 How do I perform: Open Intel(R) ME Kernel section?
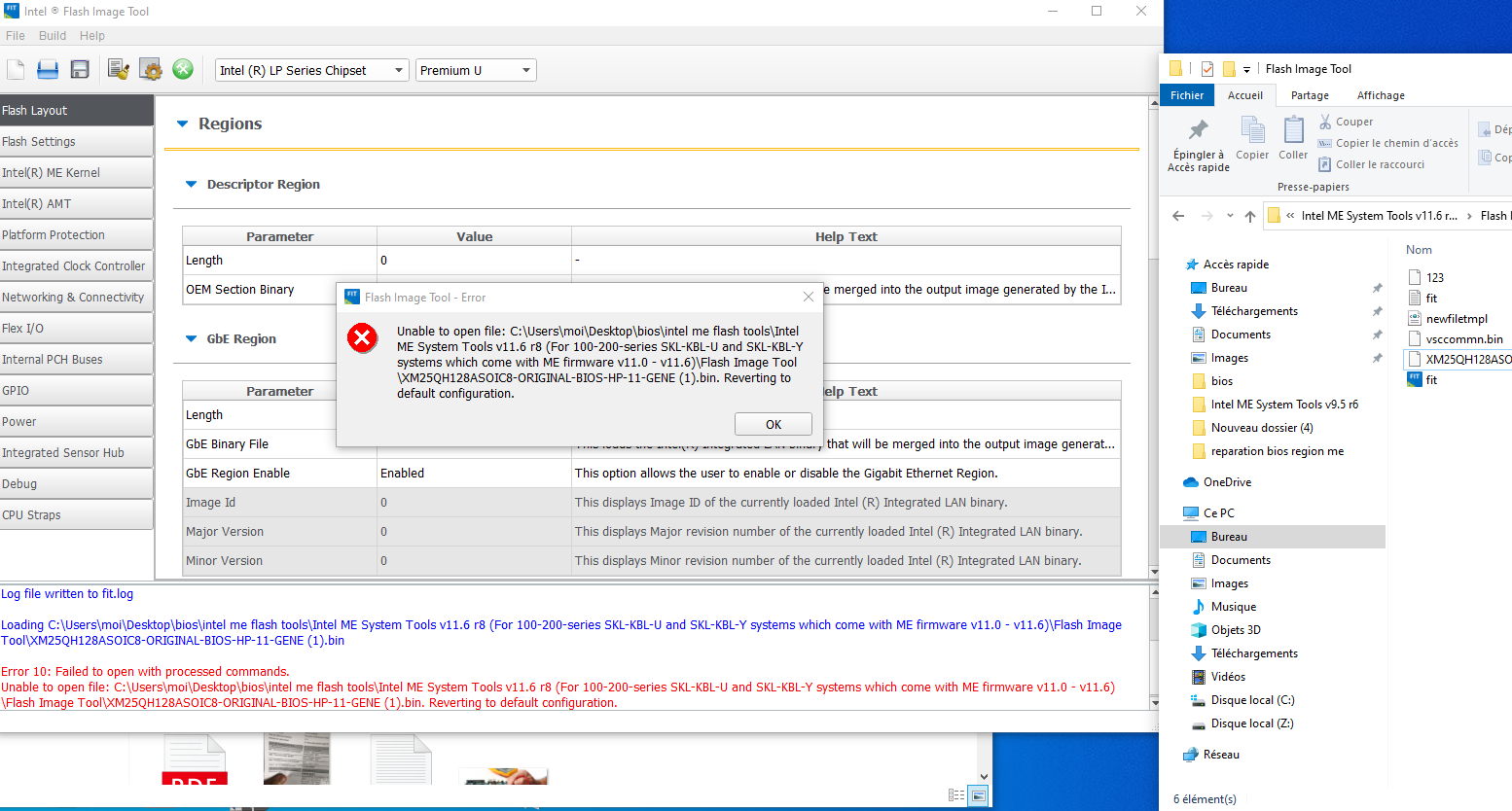(x=77, y=172)
